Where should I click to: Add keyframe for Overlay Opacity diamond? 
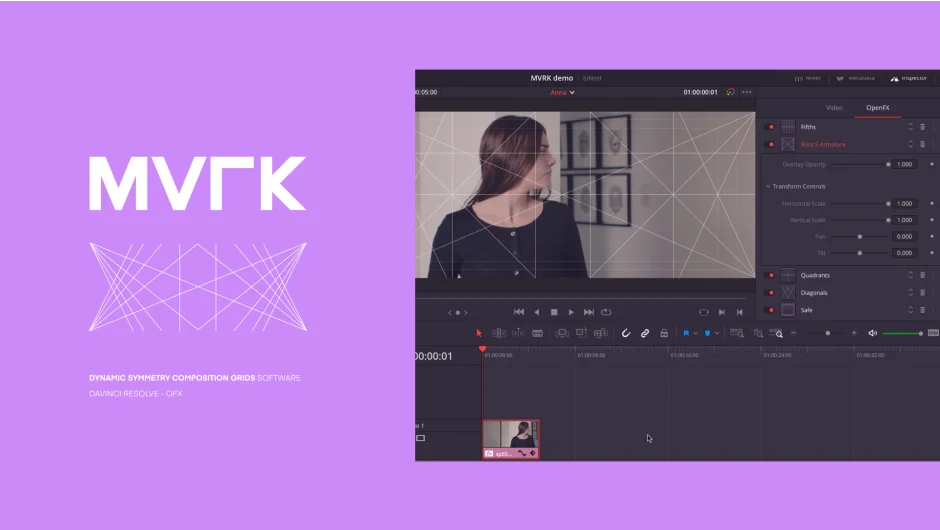pyautogui.click(x=932, y=164)
